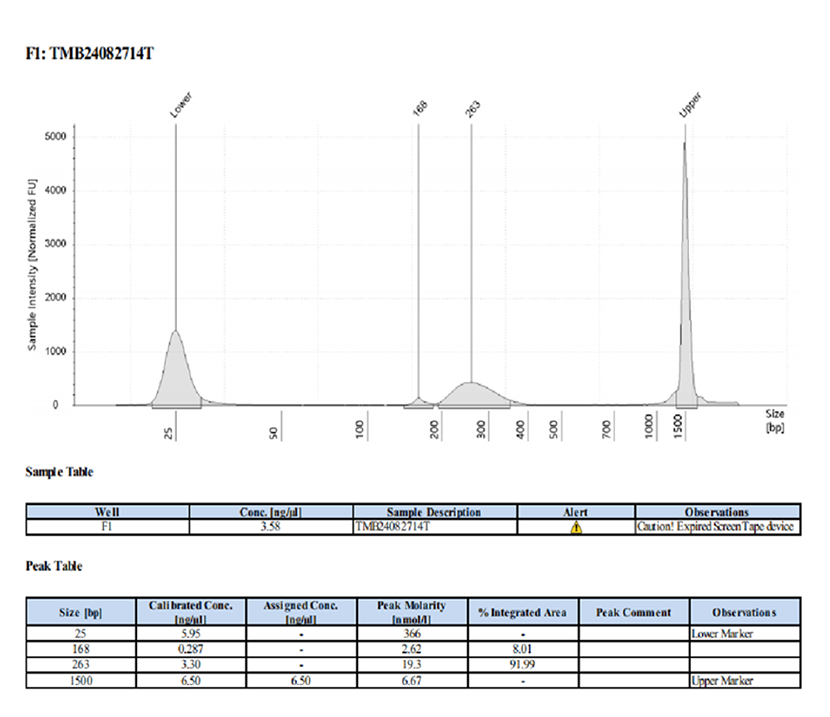Click the broad shaded peak under the 263 line
This screenshot has width=830, height=717.
click(473, 394)
